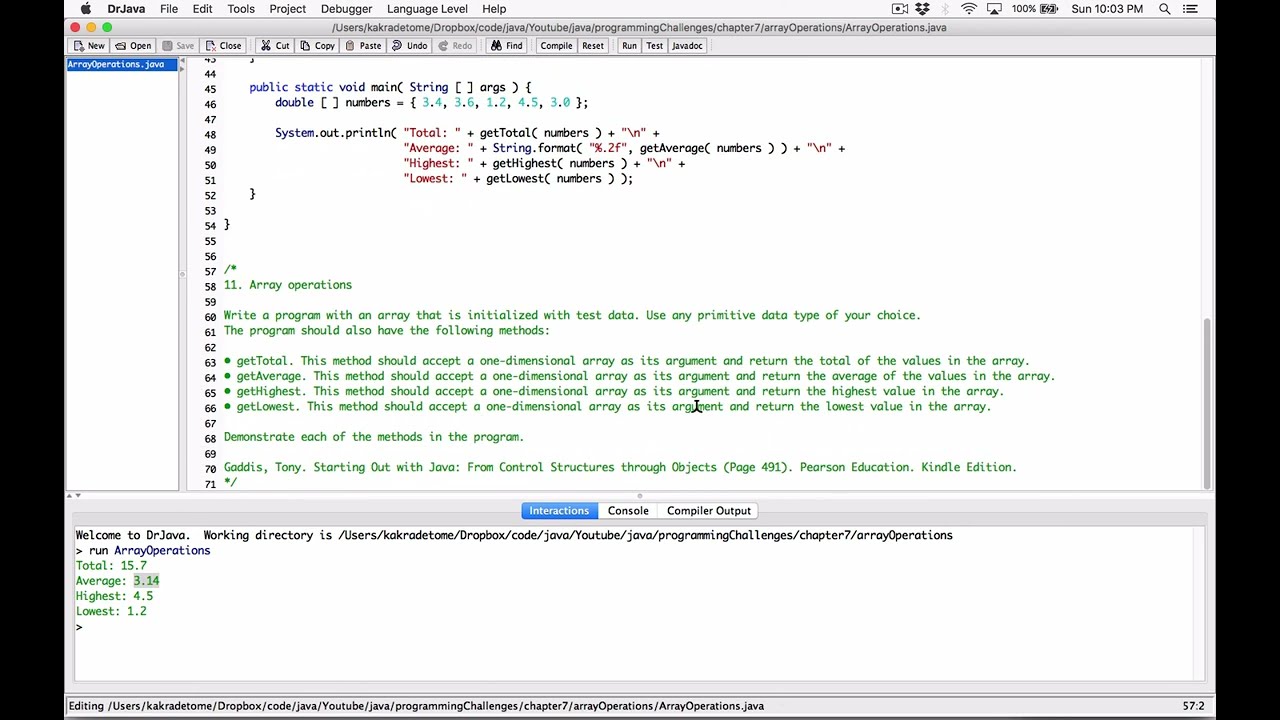This screenshot has height=720, width=1280.
Task: Open the Help menu
Action: (494, 9)
